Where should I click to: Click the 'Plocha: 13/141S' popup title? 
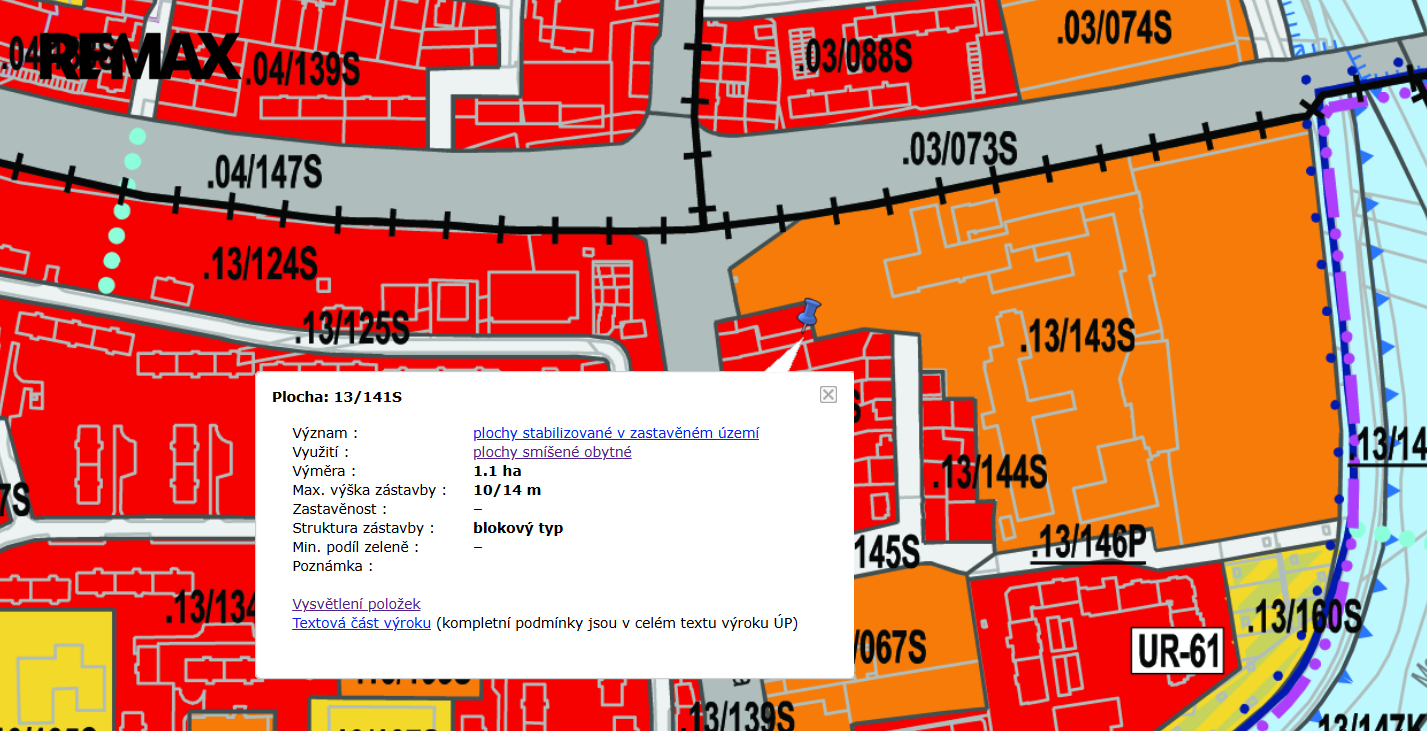[336, 397]
